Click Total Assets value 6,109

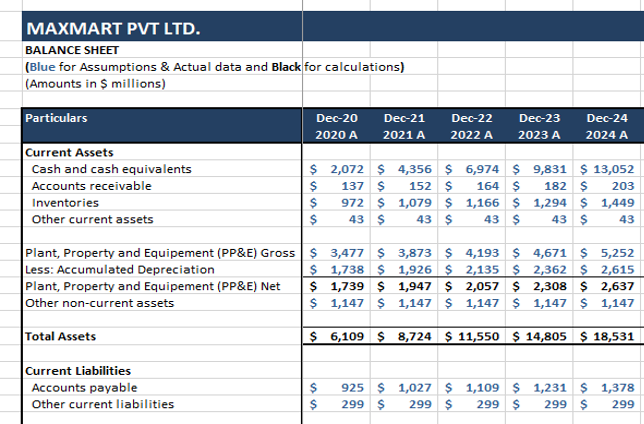347,337
